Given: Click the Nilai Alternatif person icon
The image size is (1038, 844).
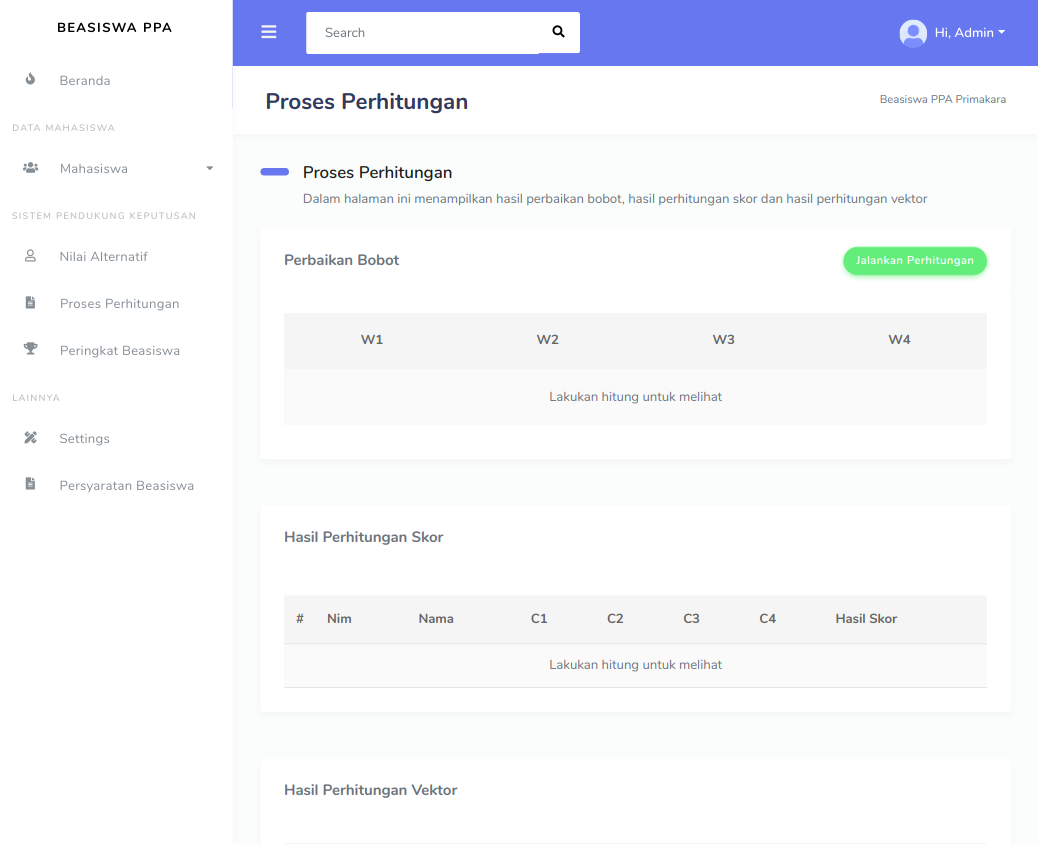Looking at the screenshot, I should (30, 256).
